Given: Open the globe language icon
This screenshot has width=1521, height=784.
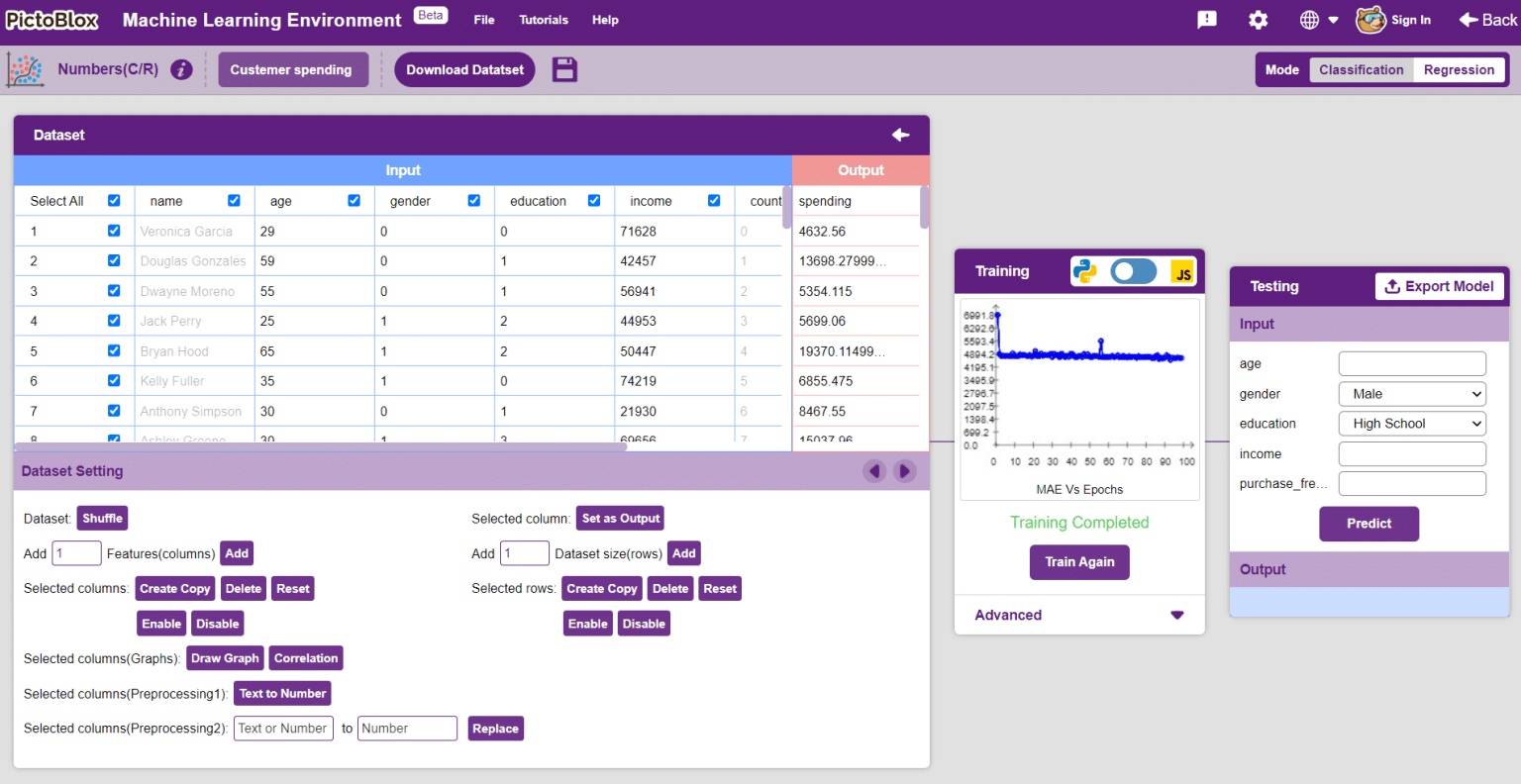Looking at the screenshot, I should 1308,19.
